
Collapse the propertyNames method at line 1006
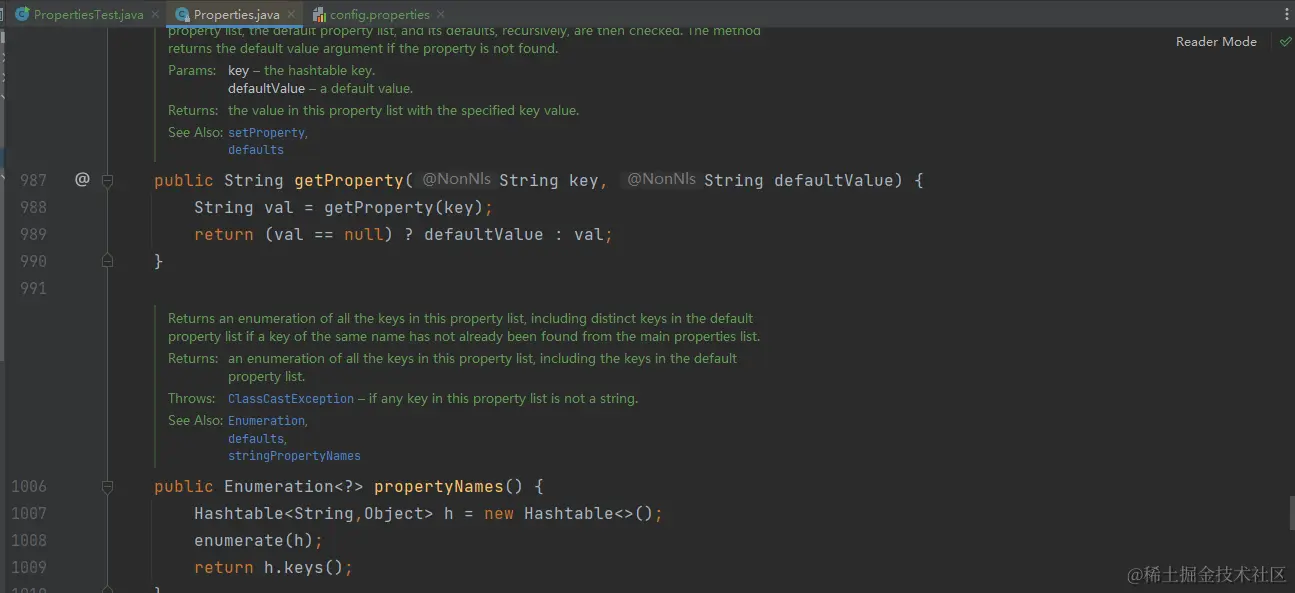107,486
